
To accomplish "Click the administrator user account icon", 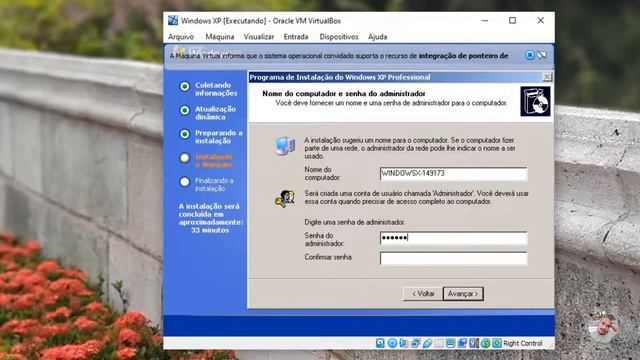I will point(285,199).
